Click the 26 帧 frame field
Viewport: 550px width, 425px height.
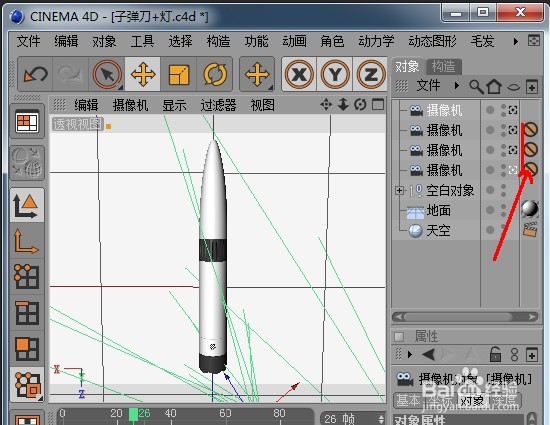(353, 418)
